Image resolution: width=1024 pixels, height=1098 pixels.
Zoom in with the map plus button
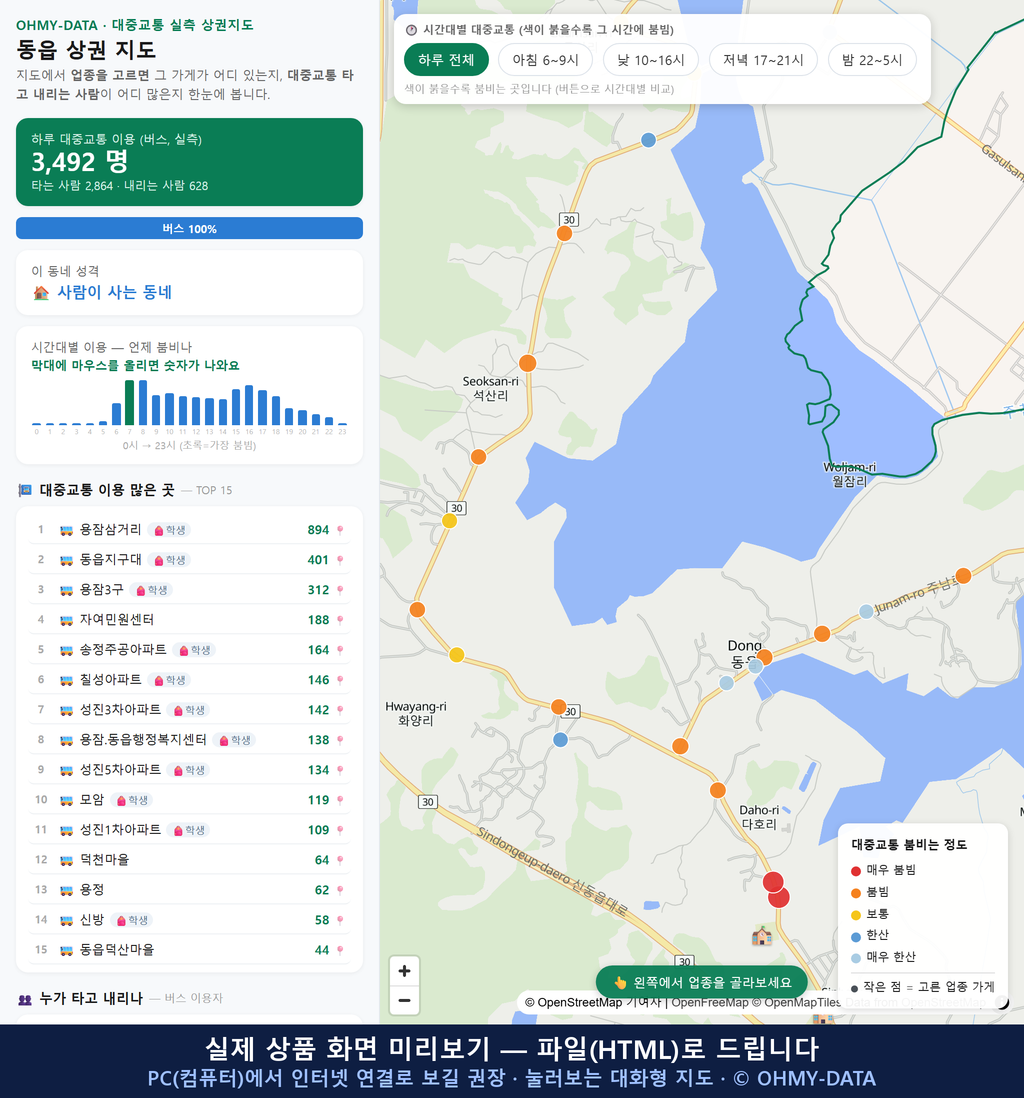[404, 971]
